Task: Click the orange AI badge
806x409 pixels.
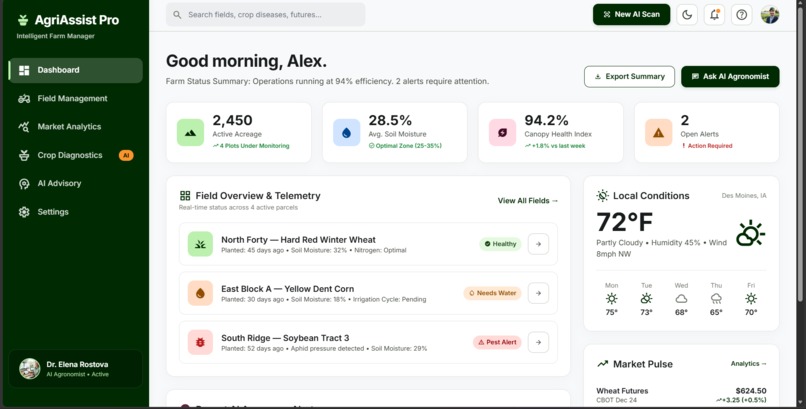Action: (126, 155)
